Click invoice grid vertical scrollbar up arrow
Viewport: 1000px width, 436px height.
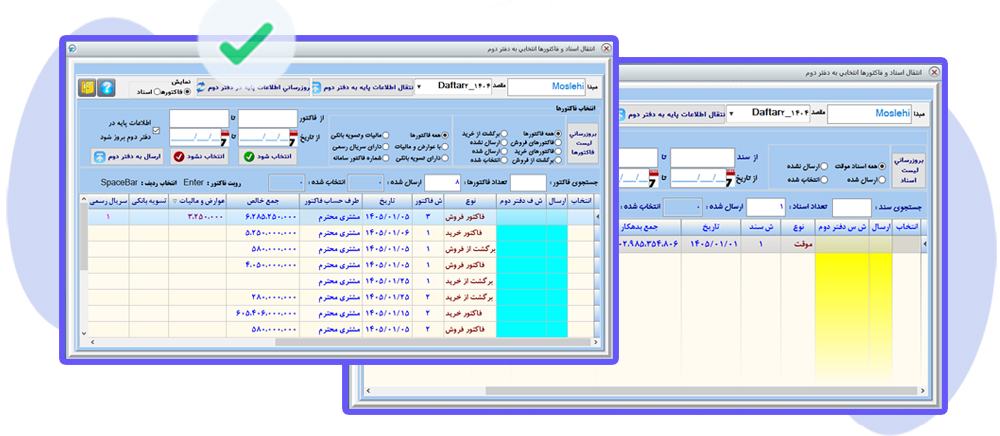(x=84, y=201)
